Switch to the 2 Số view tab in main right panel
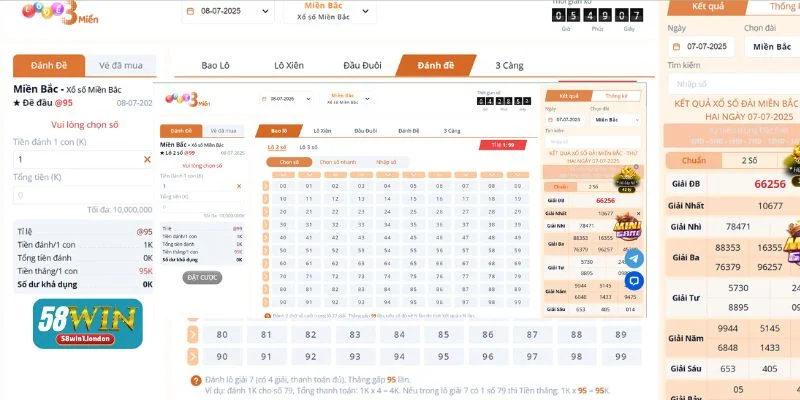Image resolution: width=800 pixels, height=400 pixels. click(749, 160)
